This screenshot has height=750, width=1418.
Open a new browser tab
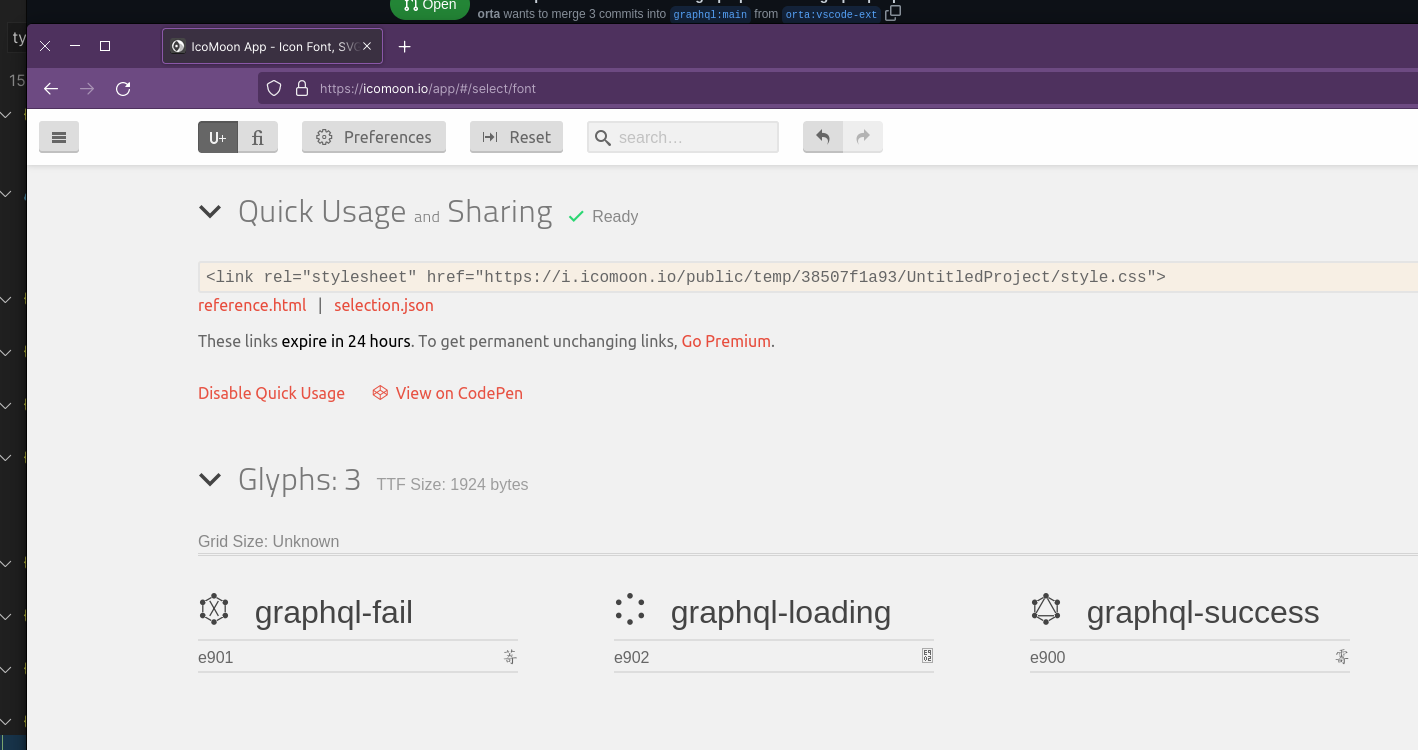[x=404, y=45]
